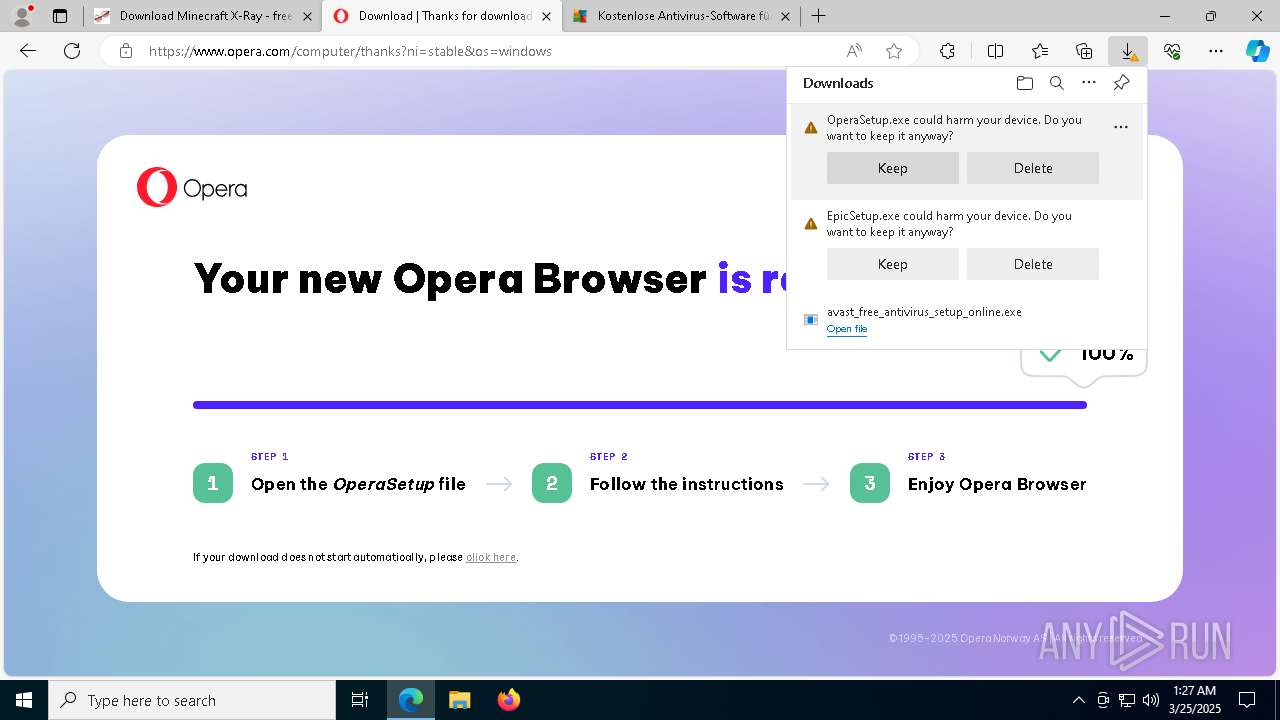The width and height of the screenshot is (1280, 720).
Task: Keep the OperaSetup.exe download
Action: tap(893, 168)
